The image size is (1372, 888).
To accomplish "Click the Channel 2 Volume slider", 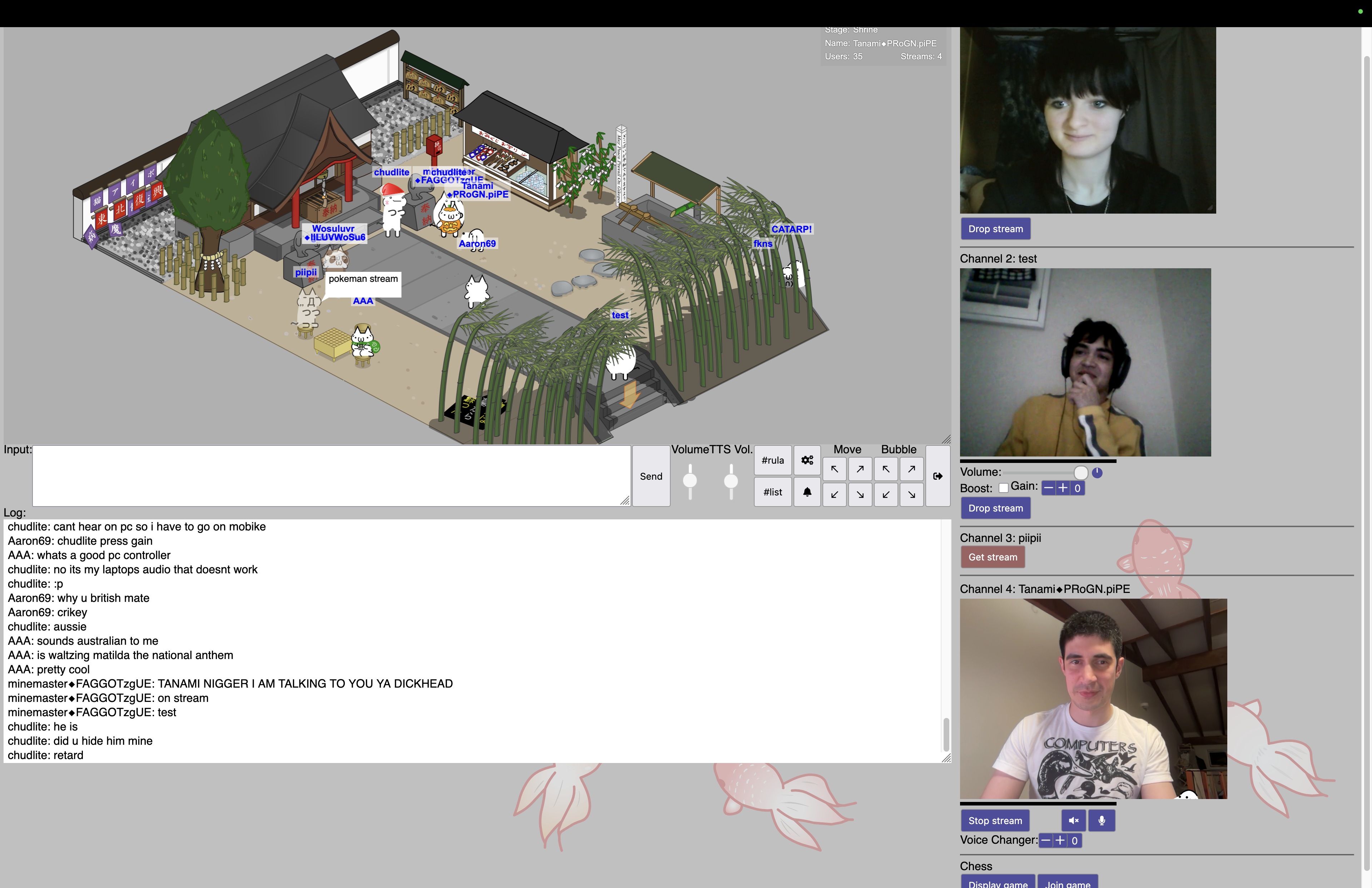I will 1043,473.
